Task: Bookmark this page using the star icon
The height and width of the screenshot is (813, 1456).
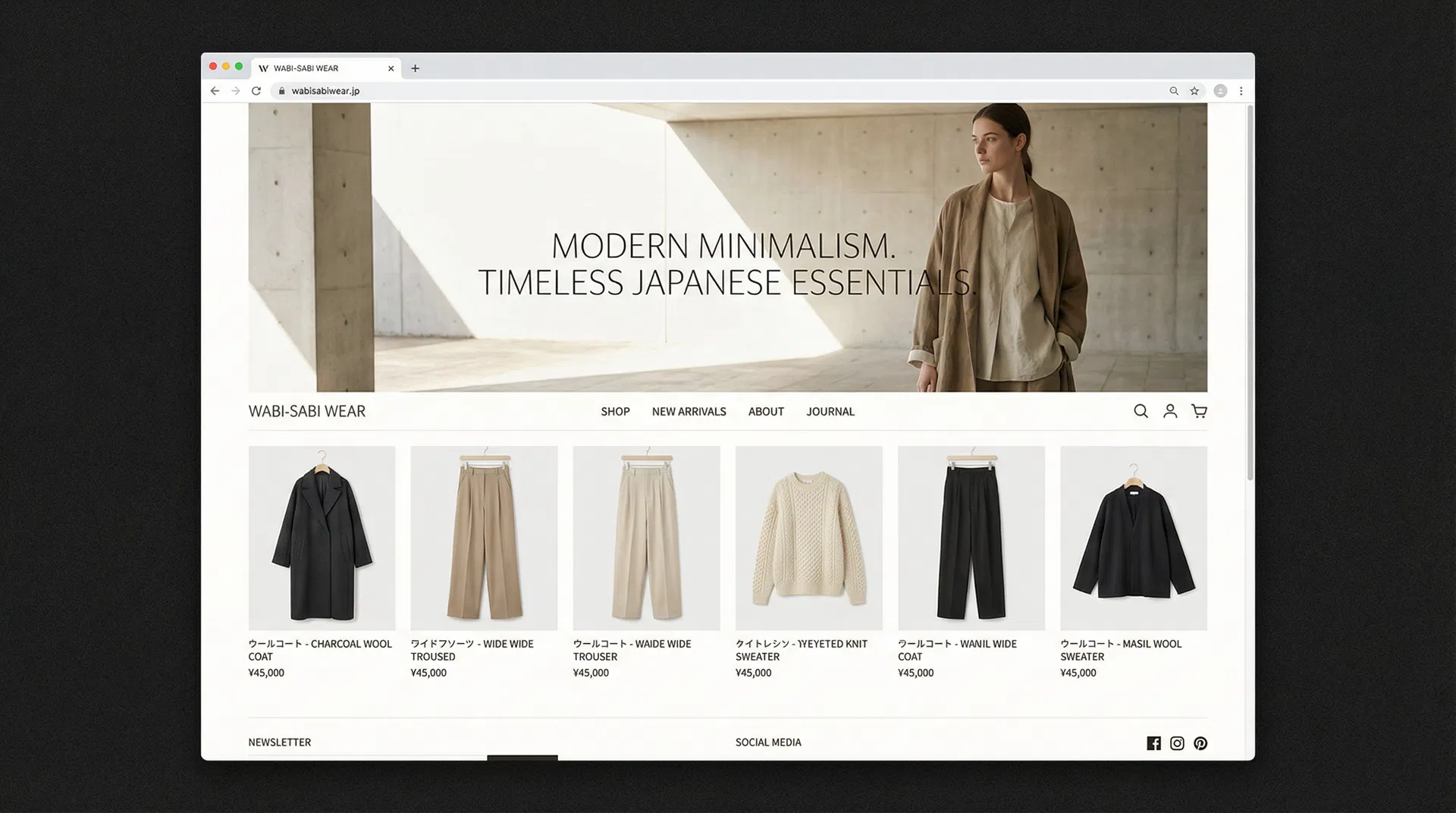Action: [x=1194, y=90]
